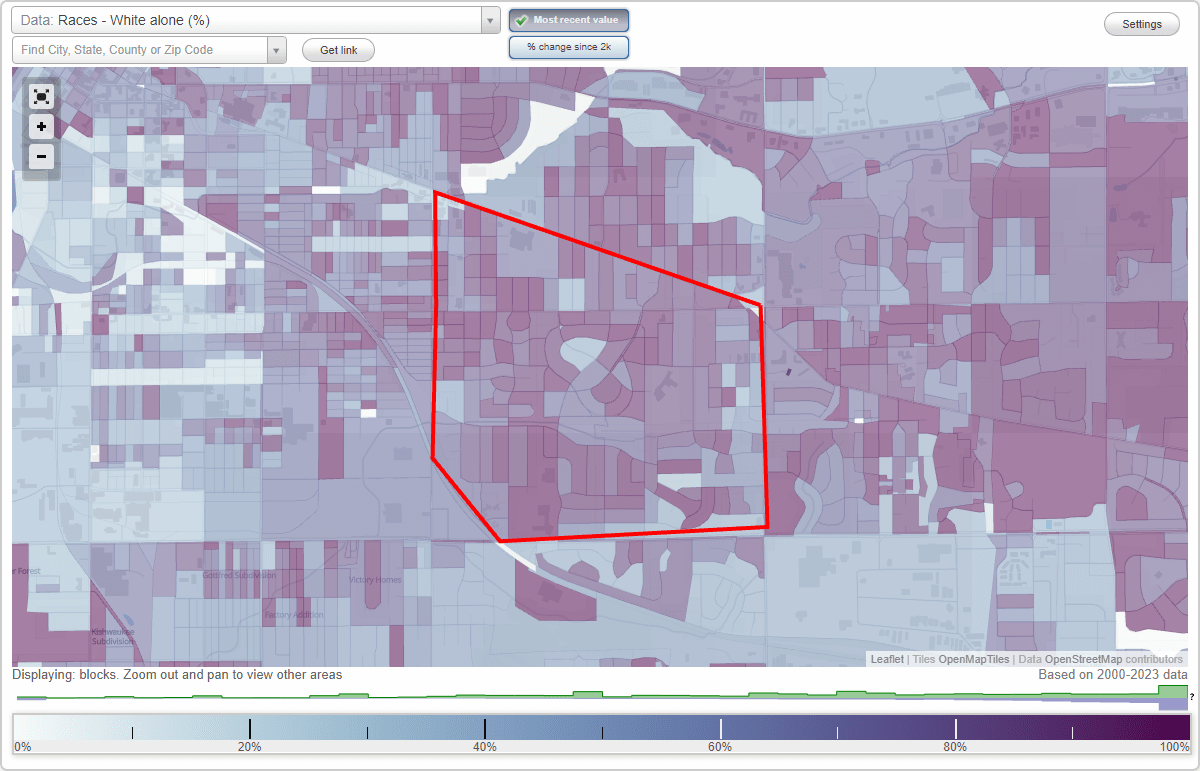Toggle the fullscreen map icon

[x=41, y=96]
